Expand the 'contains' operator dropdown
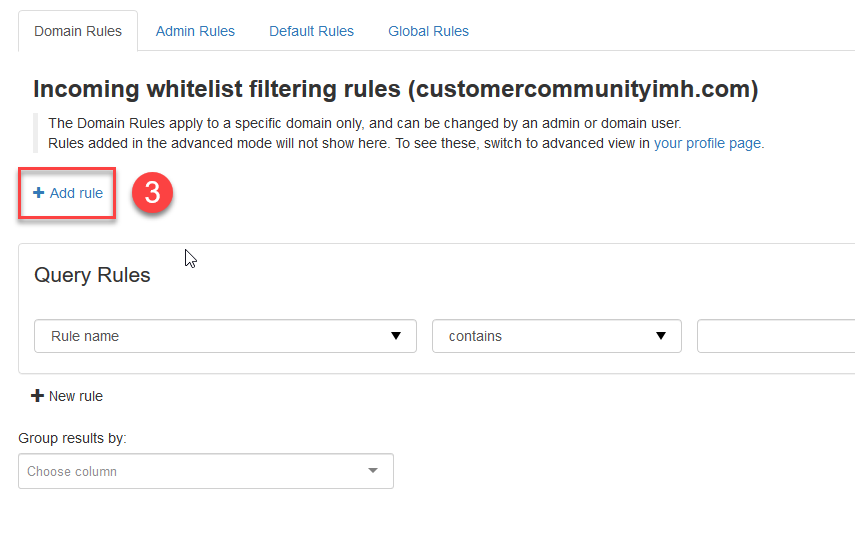 pos(545,336)
